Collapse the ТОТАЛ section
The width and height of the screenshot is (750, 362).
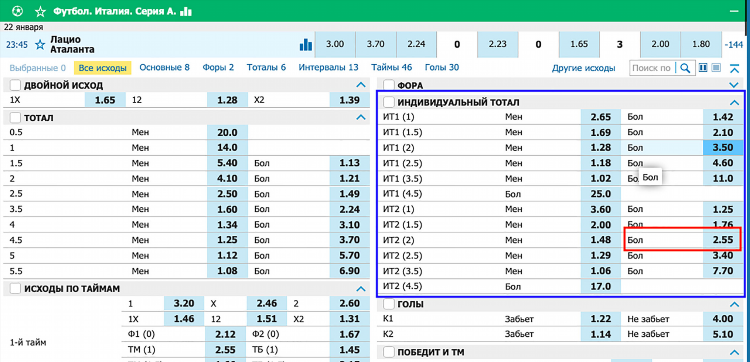[361, 118]
